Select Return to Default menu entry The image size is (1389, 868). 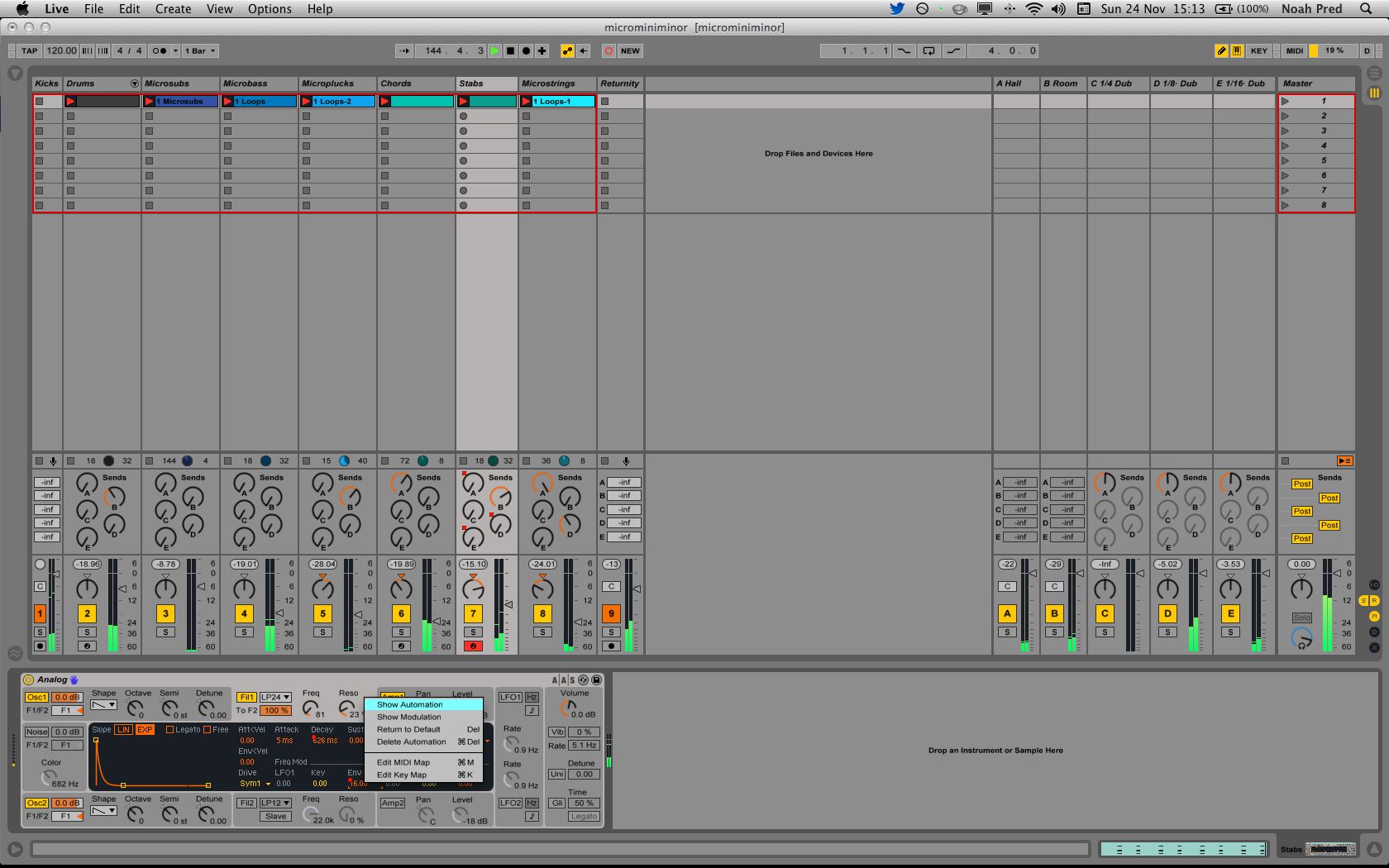coord(423,729)
